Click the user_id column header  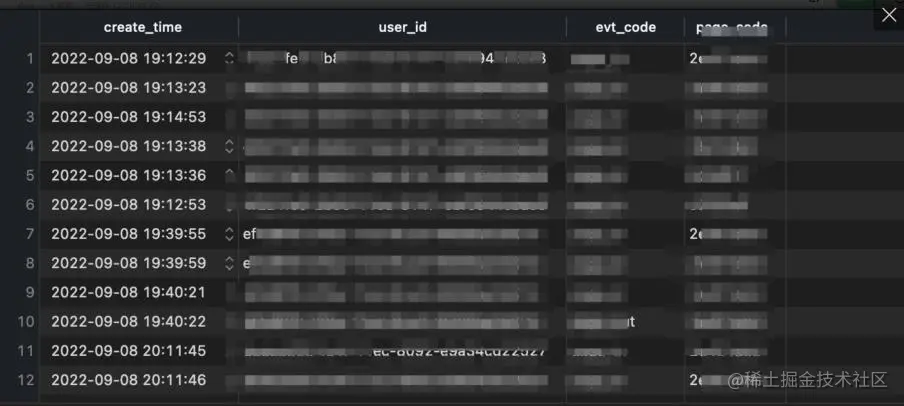tap(402, 27)
